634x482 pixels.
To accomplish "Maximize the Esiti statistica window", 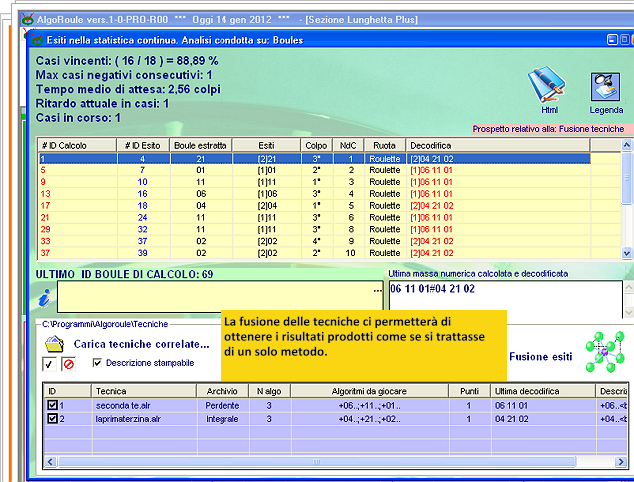I will pos(624,40).
